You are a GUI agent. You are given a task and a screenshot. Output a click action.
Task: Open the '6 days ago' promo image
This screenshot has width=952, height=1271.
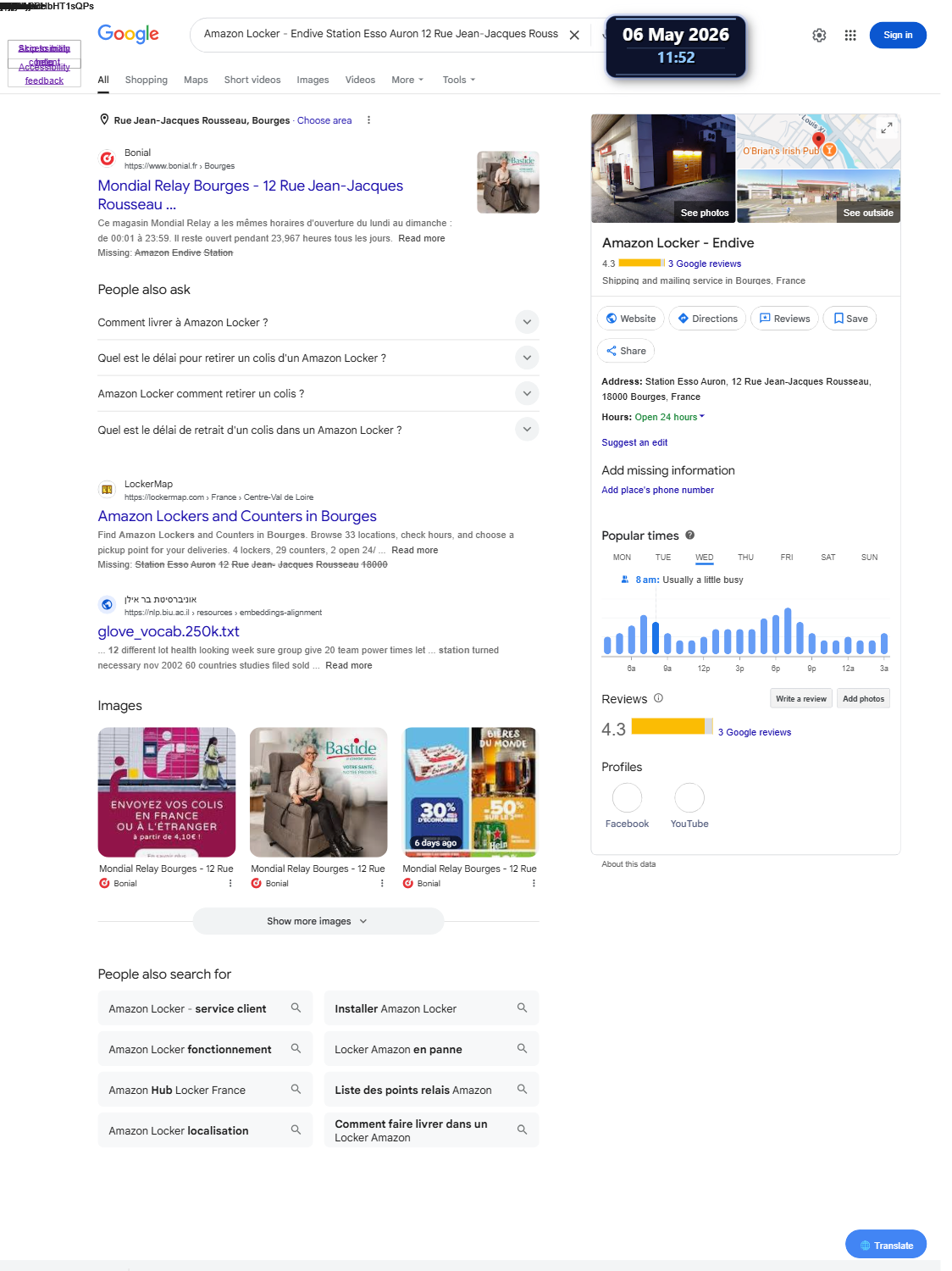(470, 792)
